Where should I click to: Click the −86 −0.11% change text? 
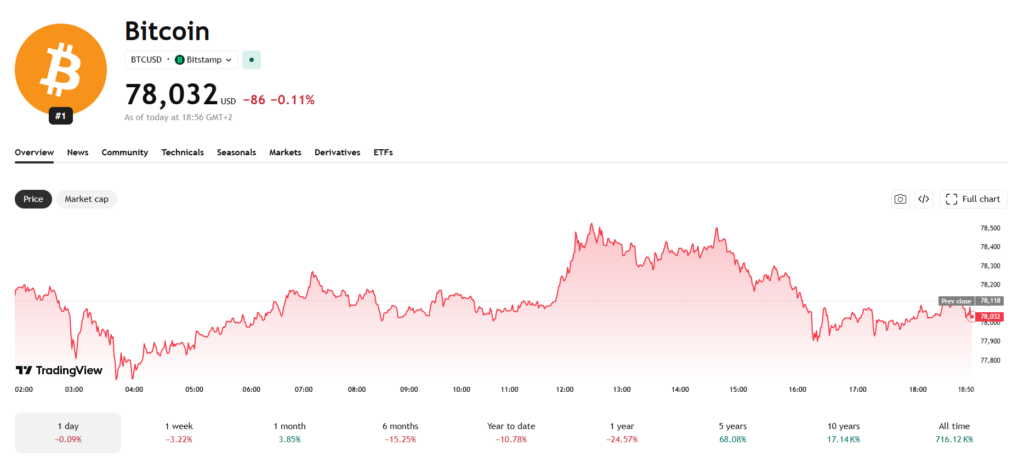coord(279,100)
